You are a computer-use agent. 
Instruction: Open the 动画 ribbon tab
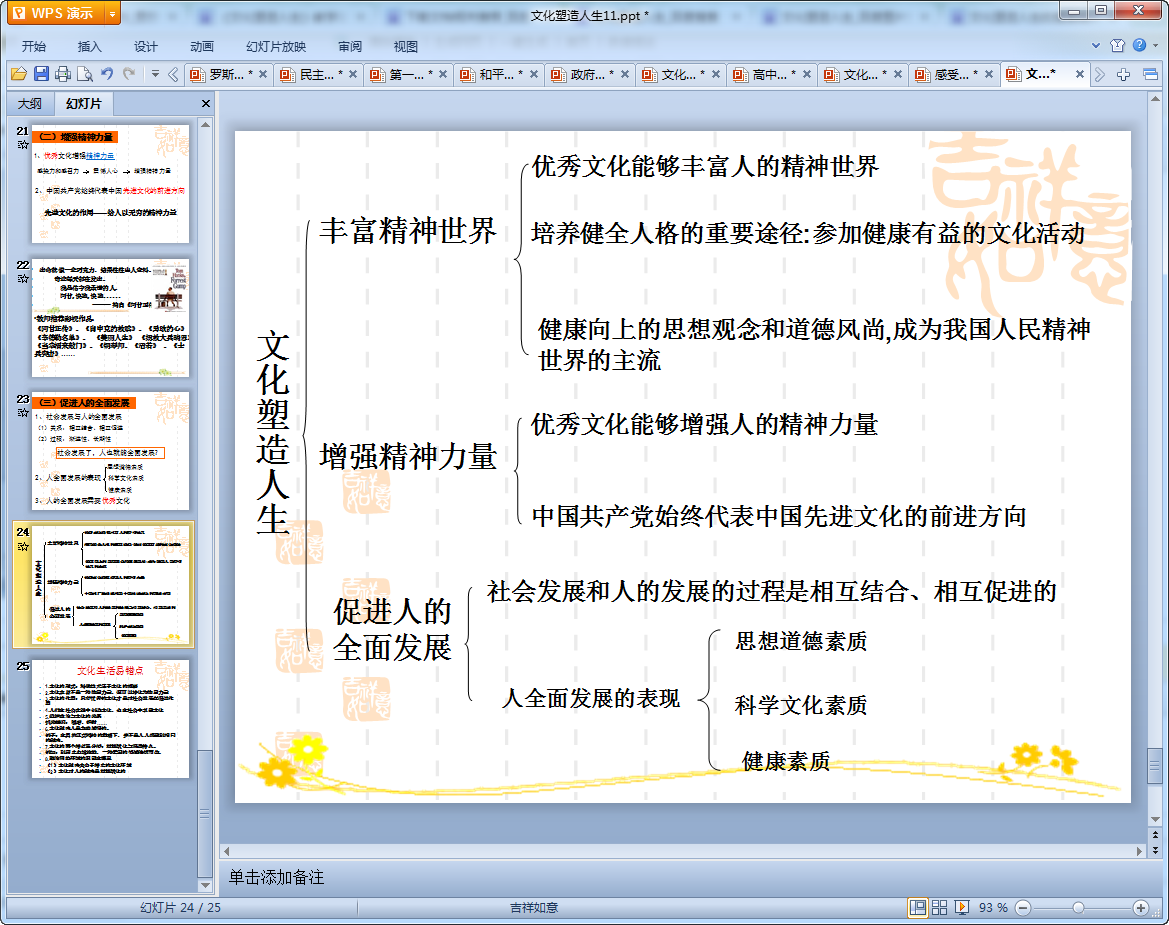201,46
